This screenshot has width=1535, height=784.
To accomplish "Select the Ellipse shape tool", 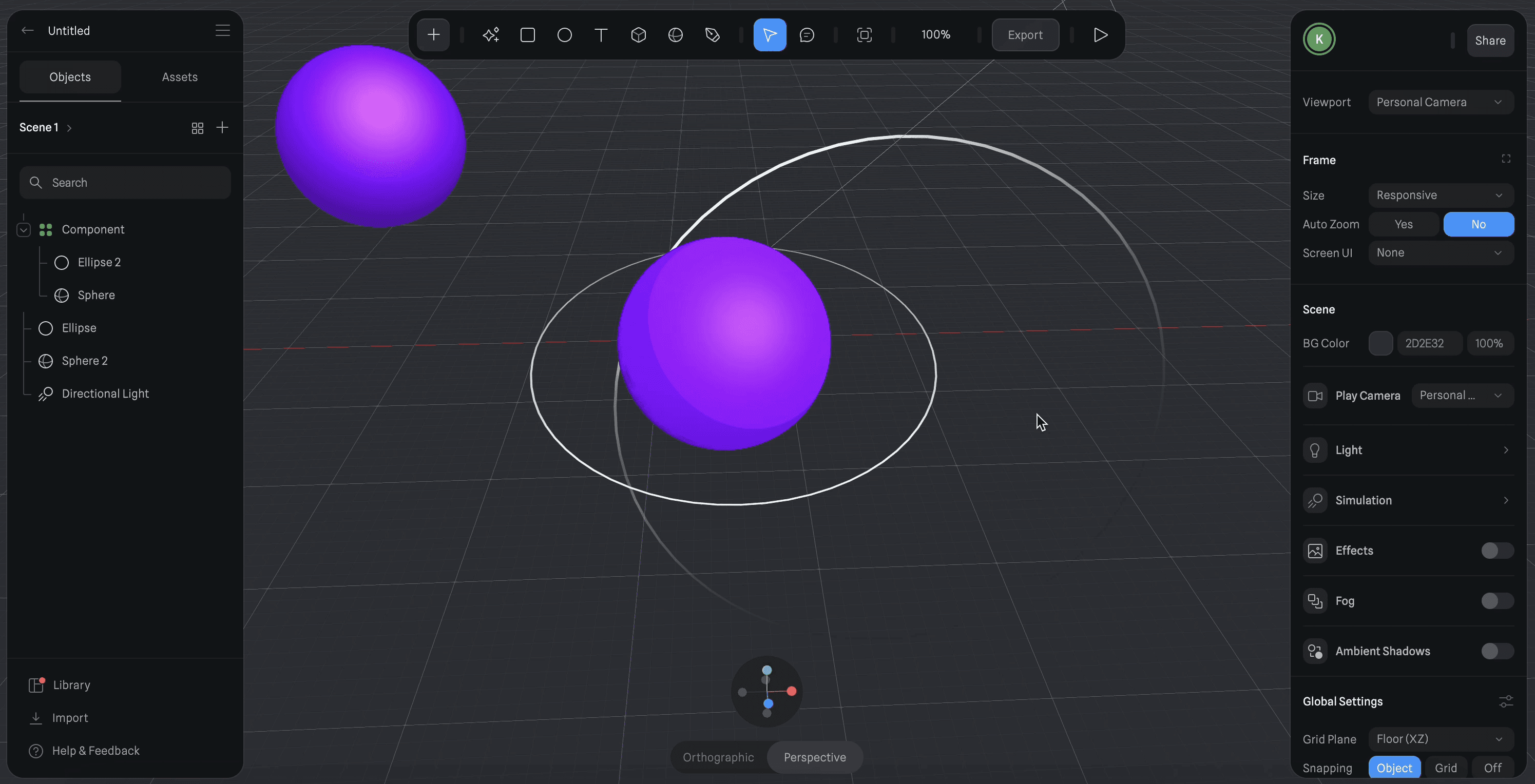I will coord(564,35).
